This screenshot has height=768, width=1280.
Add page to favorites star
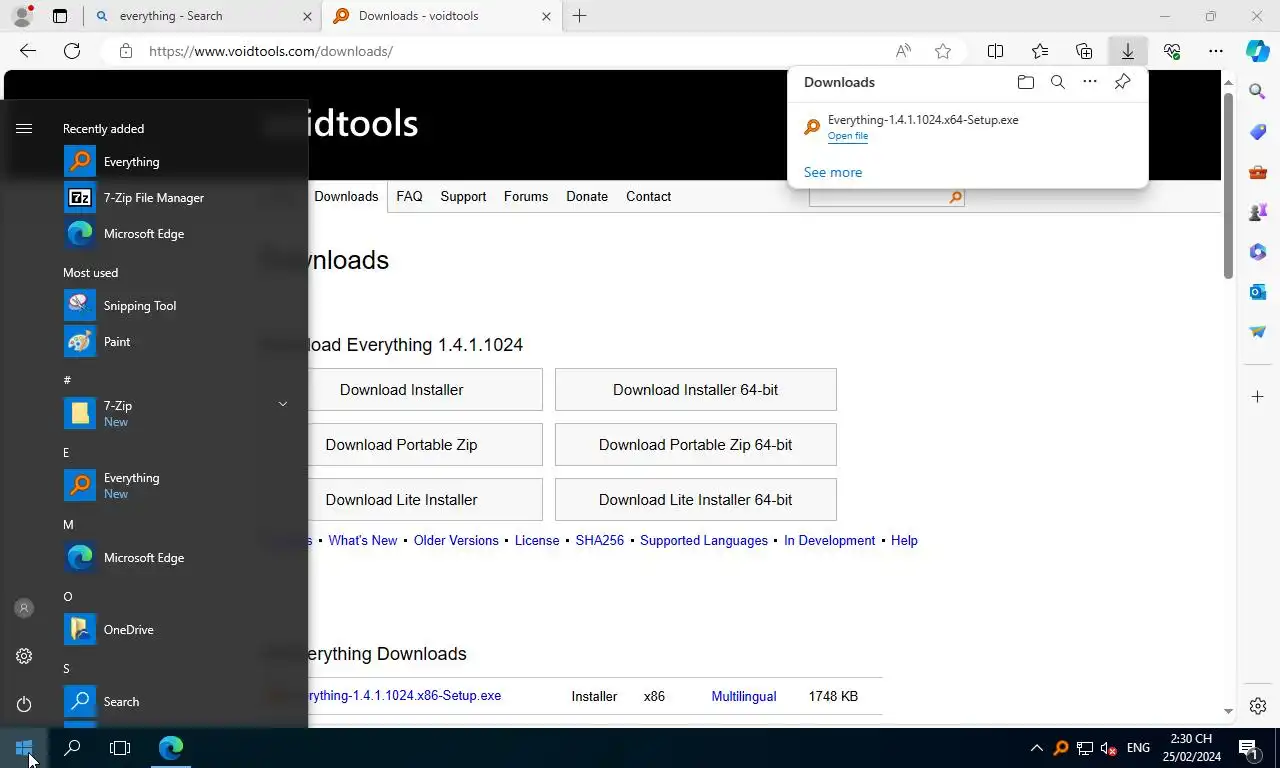point(943,51)
